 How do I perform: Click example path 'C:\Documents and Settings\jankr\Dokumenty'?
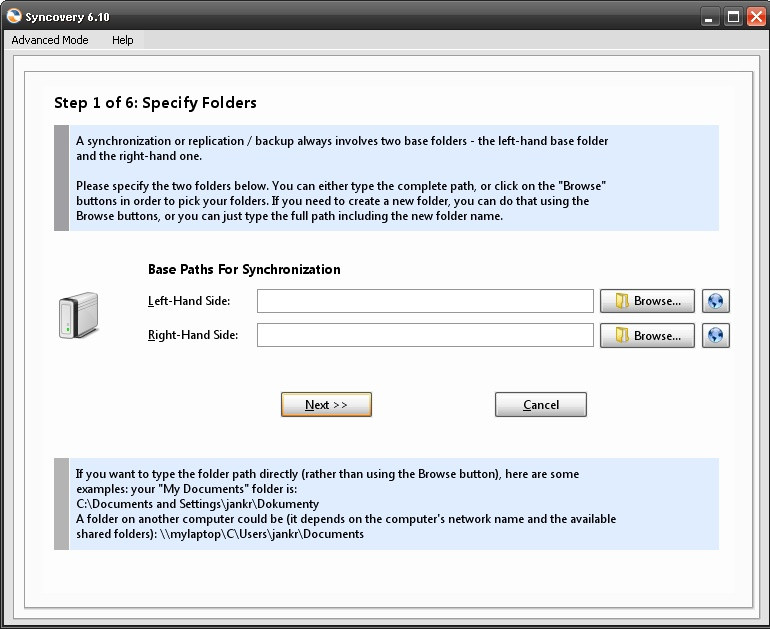[x=197, y=504]
